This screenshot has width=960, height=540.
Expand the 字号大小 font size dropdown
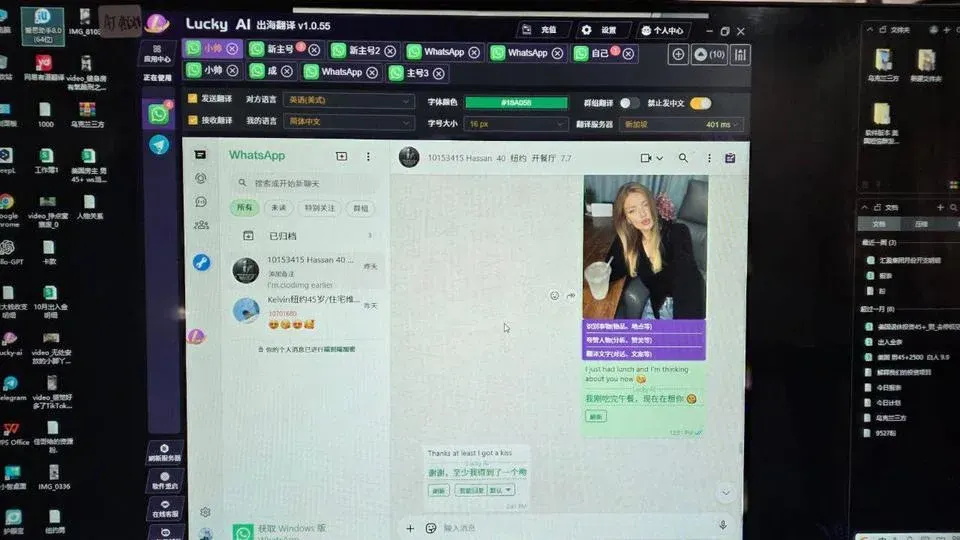(x=516, y=124)
